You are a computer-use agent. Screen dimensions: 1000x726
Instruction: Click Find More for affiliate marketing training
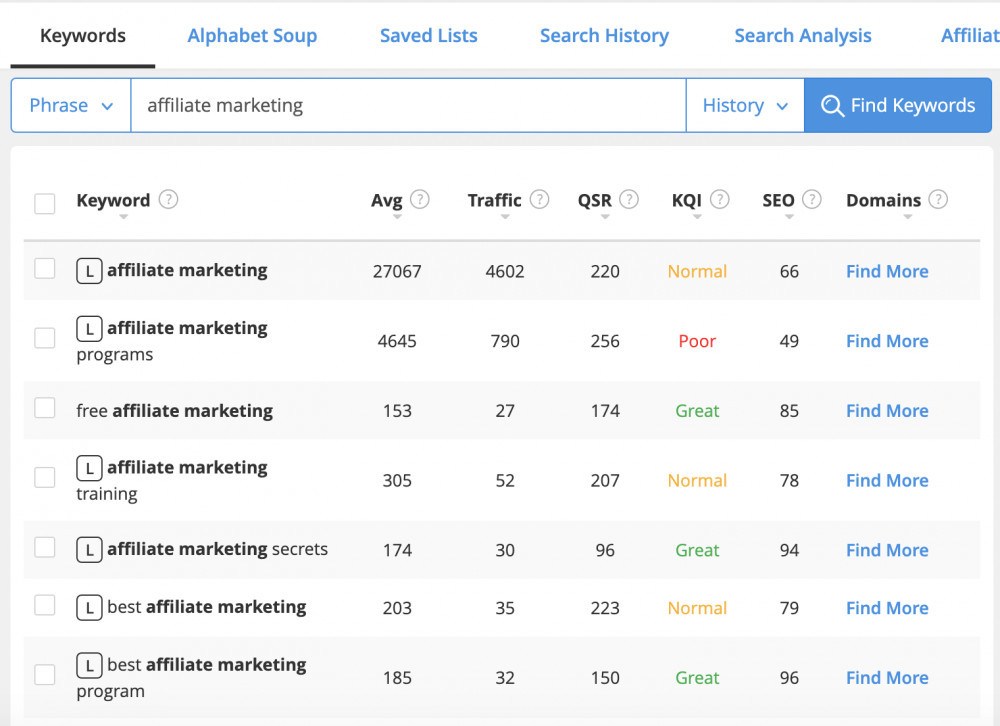pos(887,480)
